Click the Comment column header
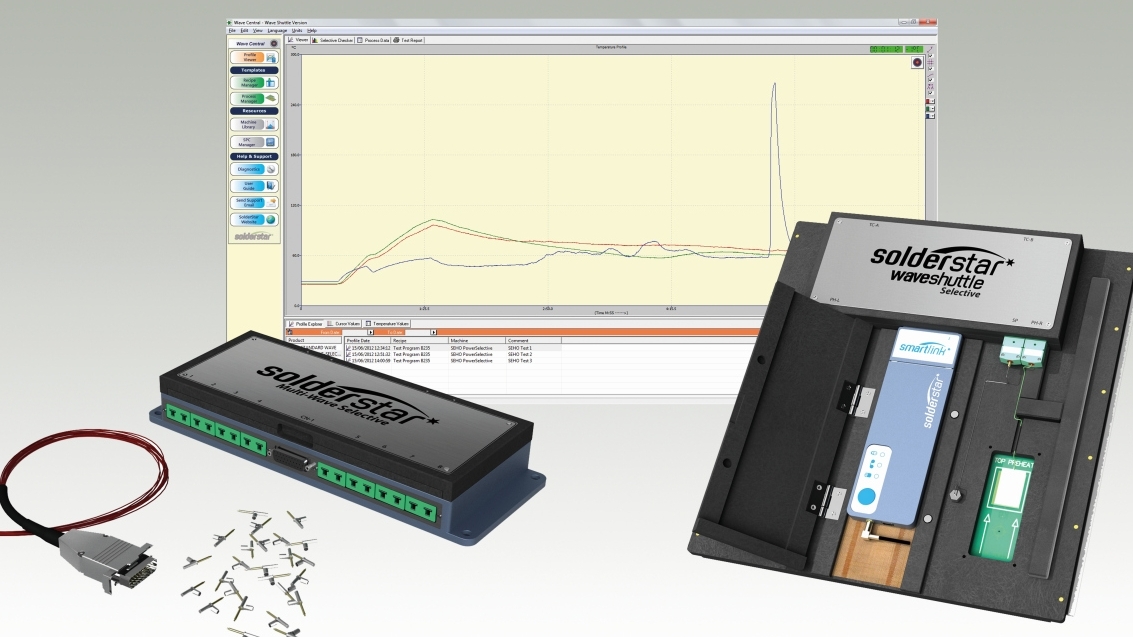 (533, 340)
